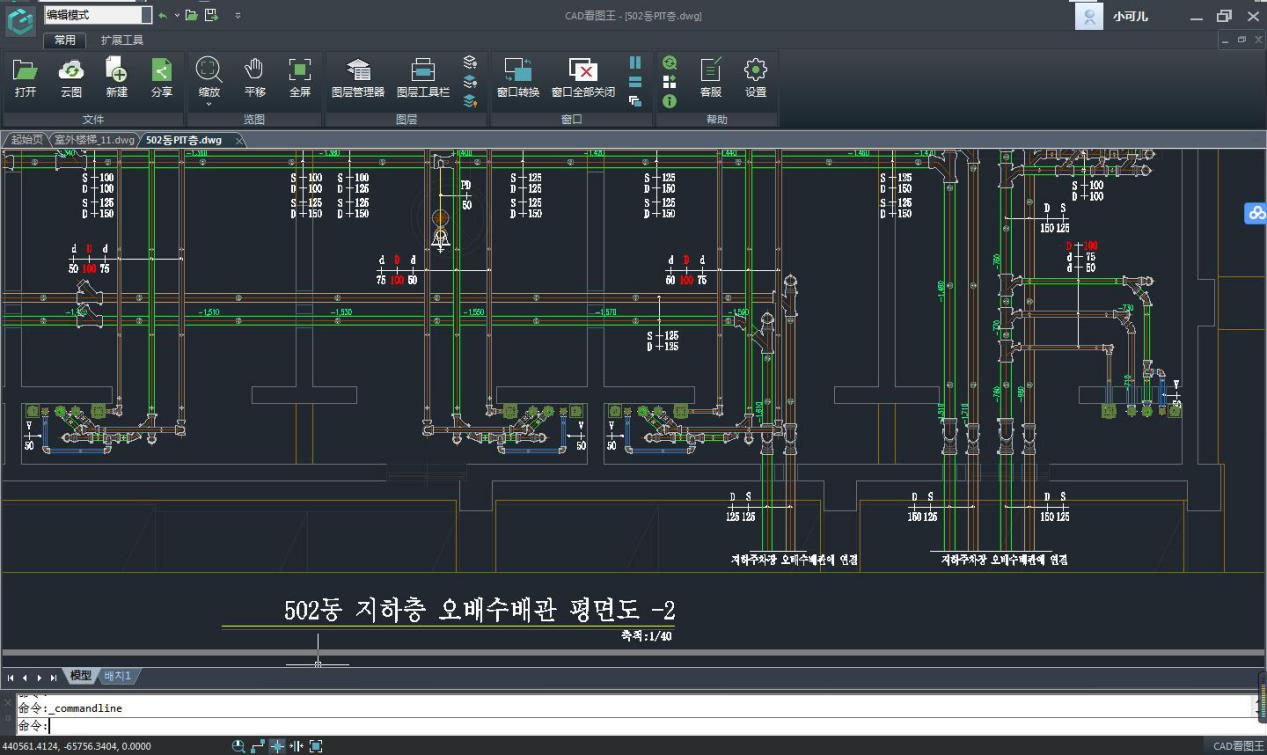The image size is (1267, 755).
Task: Click the 新建 new file icon
Action: pyautogui.click(x=117, y=77)
